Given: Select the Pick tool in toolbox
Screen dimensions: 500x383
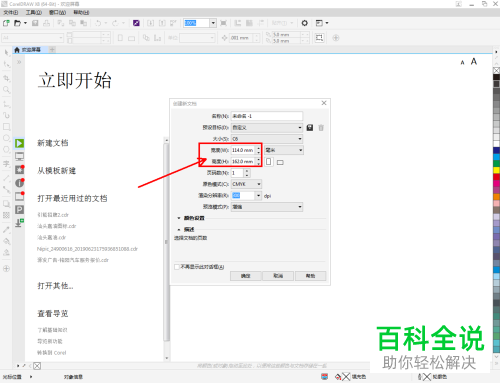Looking at the screenshot, I should 6,52.
